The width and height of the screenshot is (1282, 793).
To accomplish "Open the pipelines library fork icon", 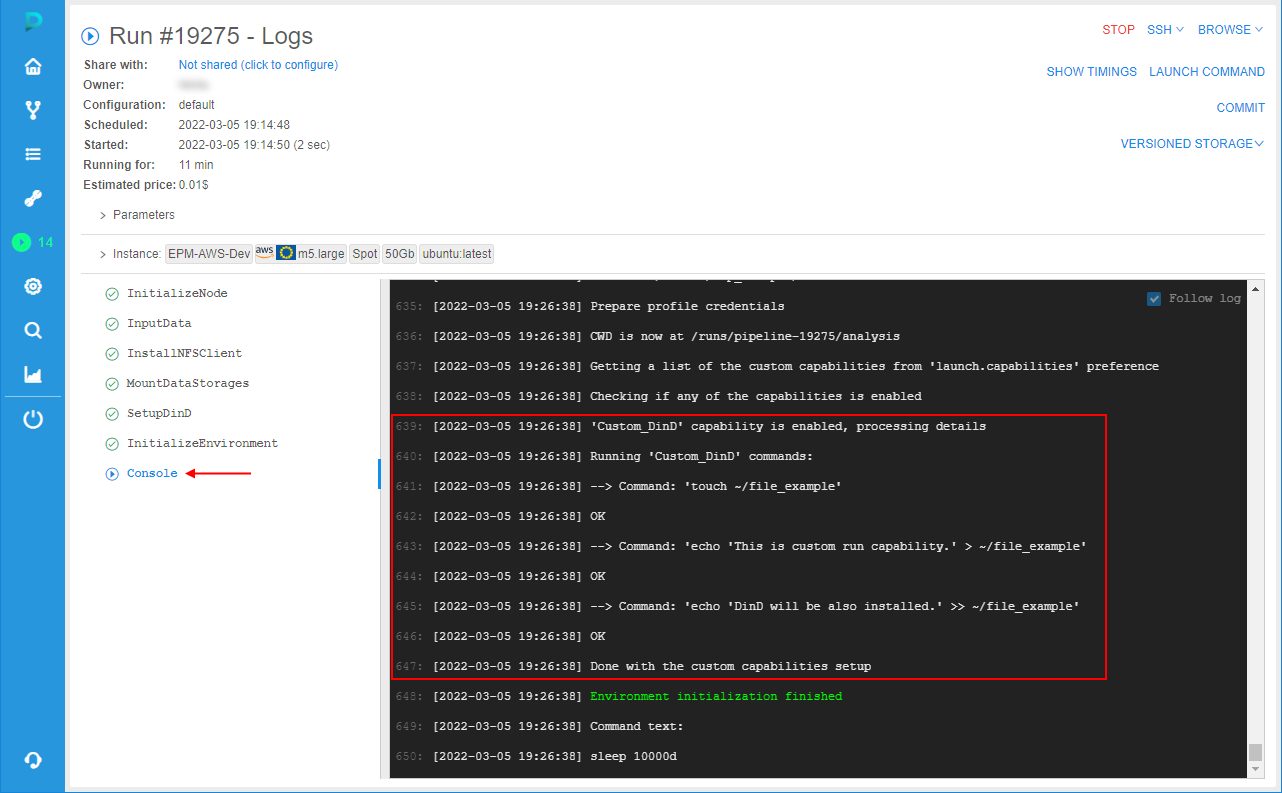I will coord(33,110).
